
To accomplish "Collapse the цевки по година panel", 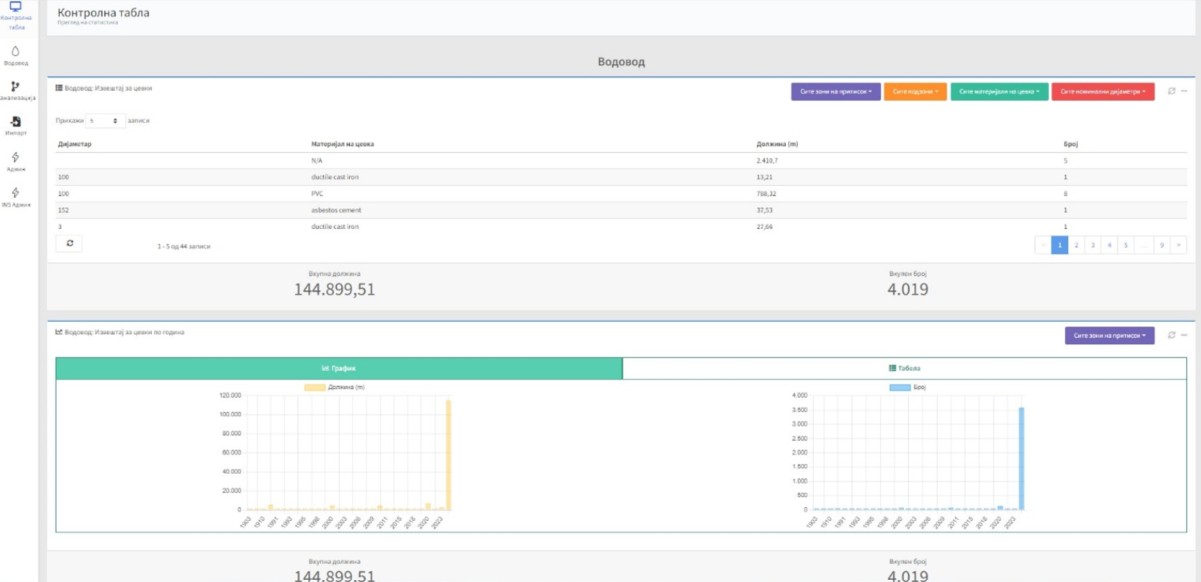I will pyautogui.click(x=1184, y=335).
